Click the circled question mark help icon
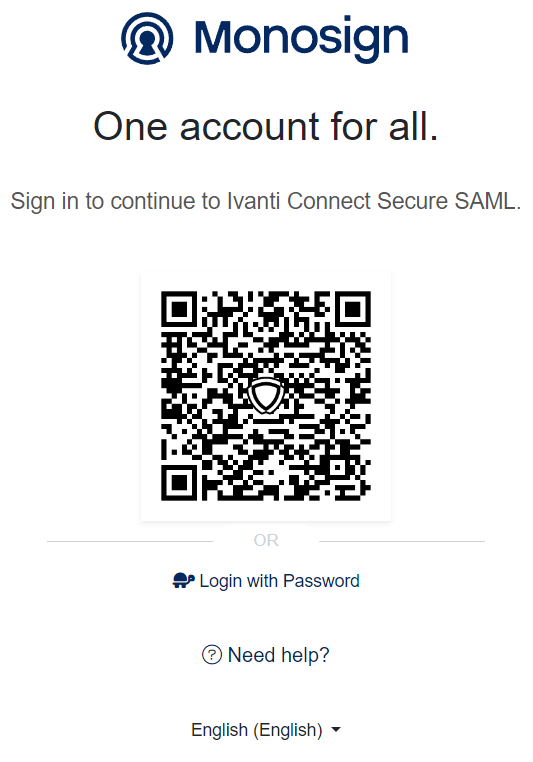Viewport: 533px width, 762px height. tap(212, 655)
